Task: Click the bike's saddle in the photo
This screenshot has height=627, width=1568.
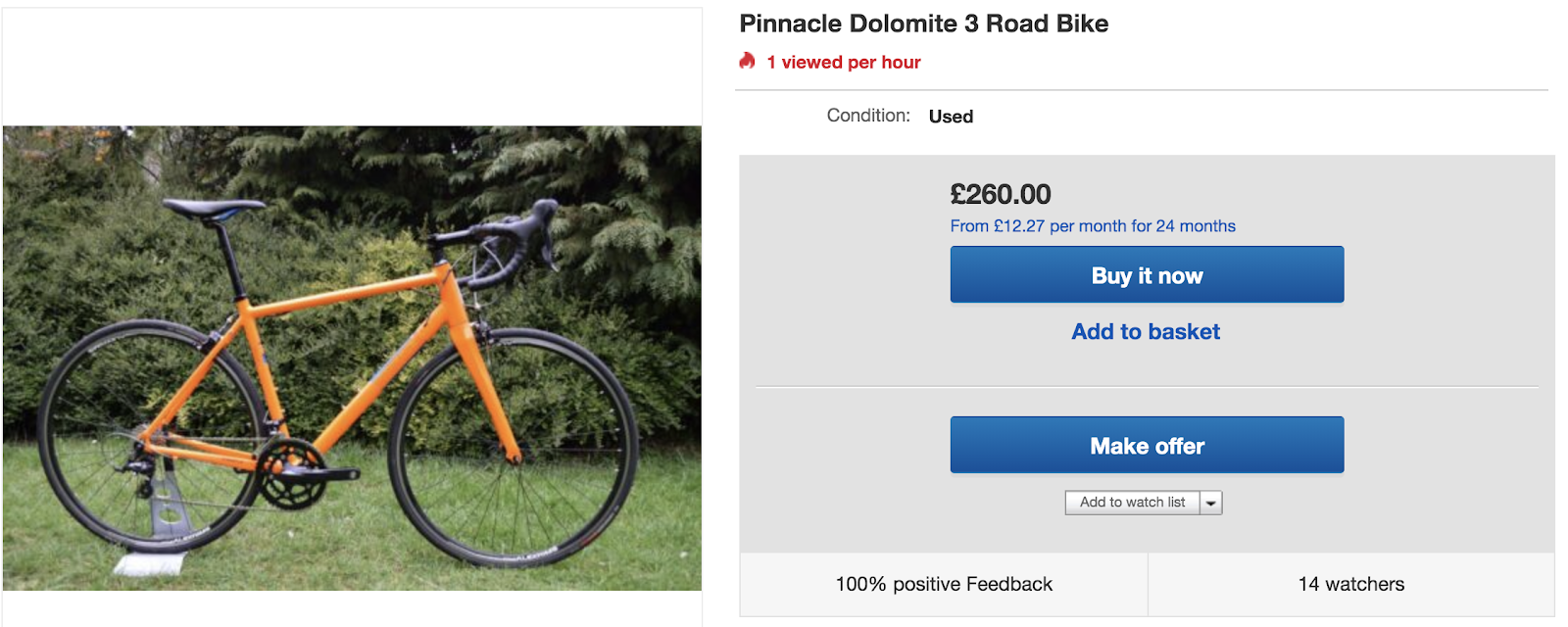Action: pos(213,208)
